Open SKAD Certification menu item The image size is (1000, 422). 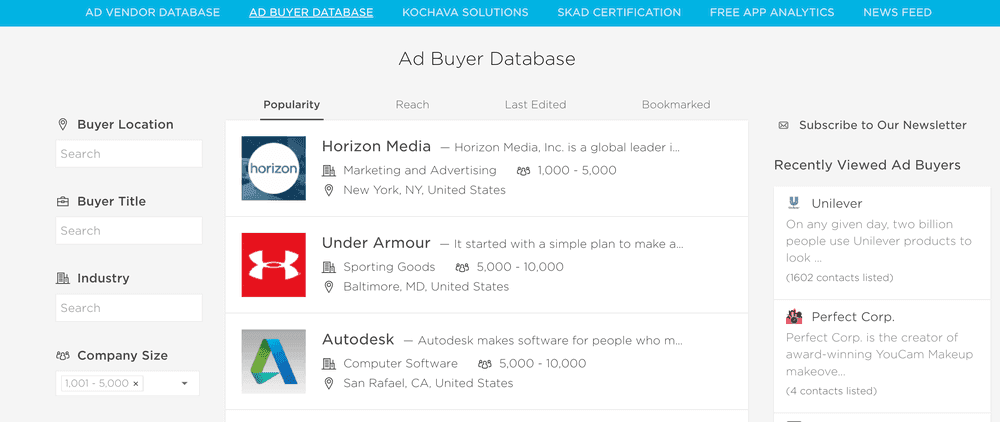pos(619,12)
